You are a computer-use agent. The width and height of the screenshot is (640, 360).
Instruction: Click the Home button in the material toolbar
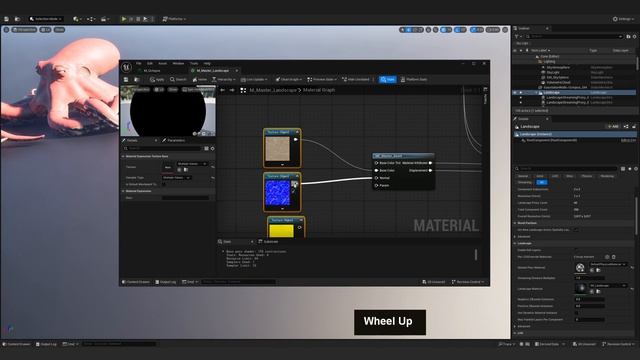point(200,80)
